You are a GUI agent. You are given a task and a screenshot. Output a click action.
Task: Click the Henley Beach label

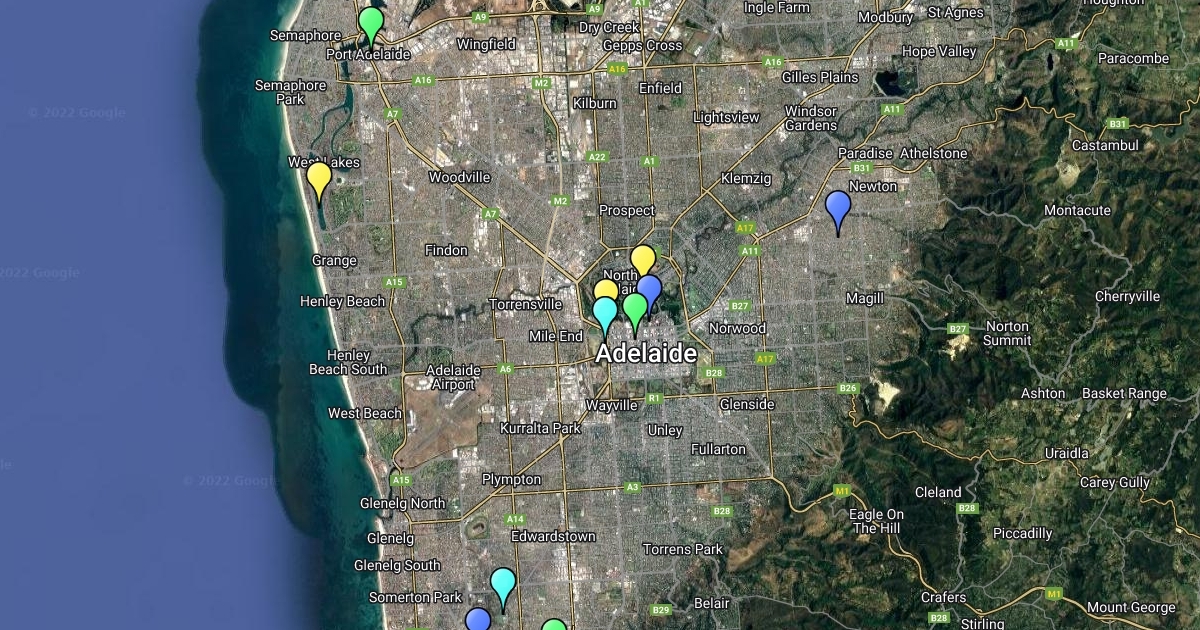click(x=342, y=301)
